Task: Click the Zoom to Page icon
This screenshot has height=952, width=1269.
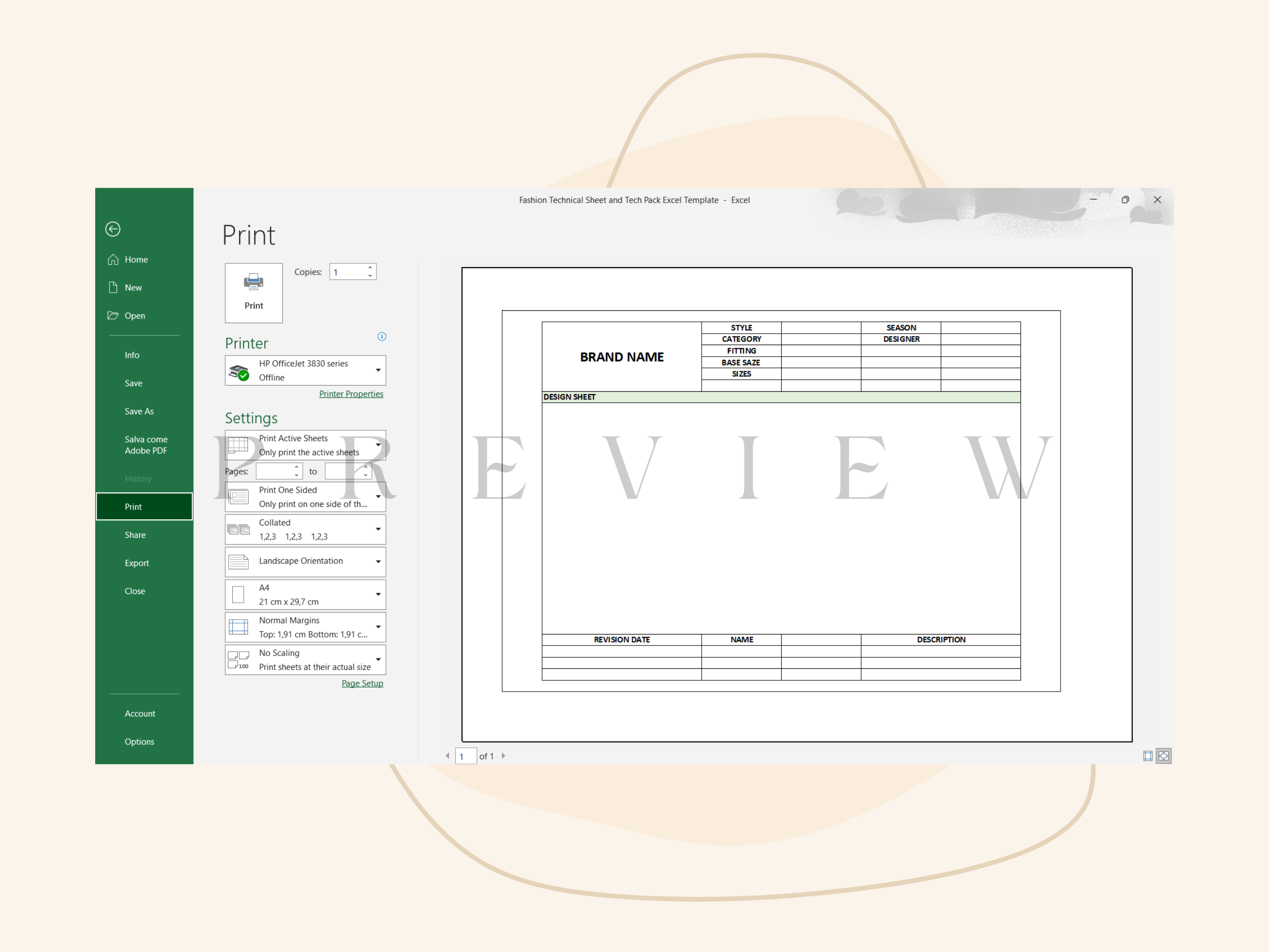Action: click(1164, 756)
